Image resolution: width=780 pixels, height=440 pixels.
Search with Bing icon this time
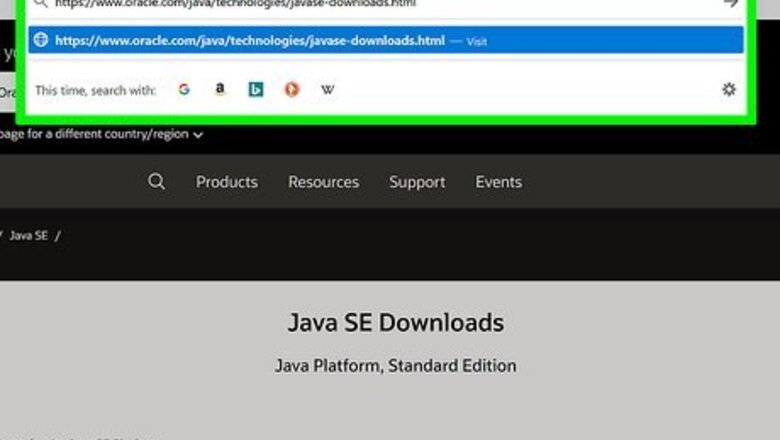coord(256,89)
